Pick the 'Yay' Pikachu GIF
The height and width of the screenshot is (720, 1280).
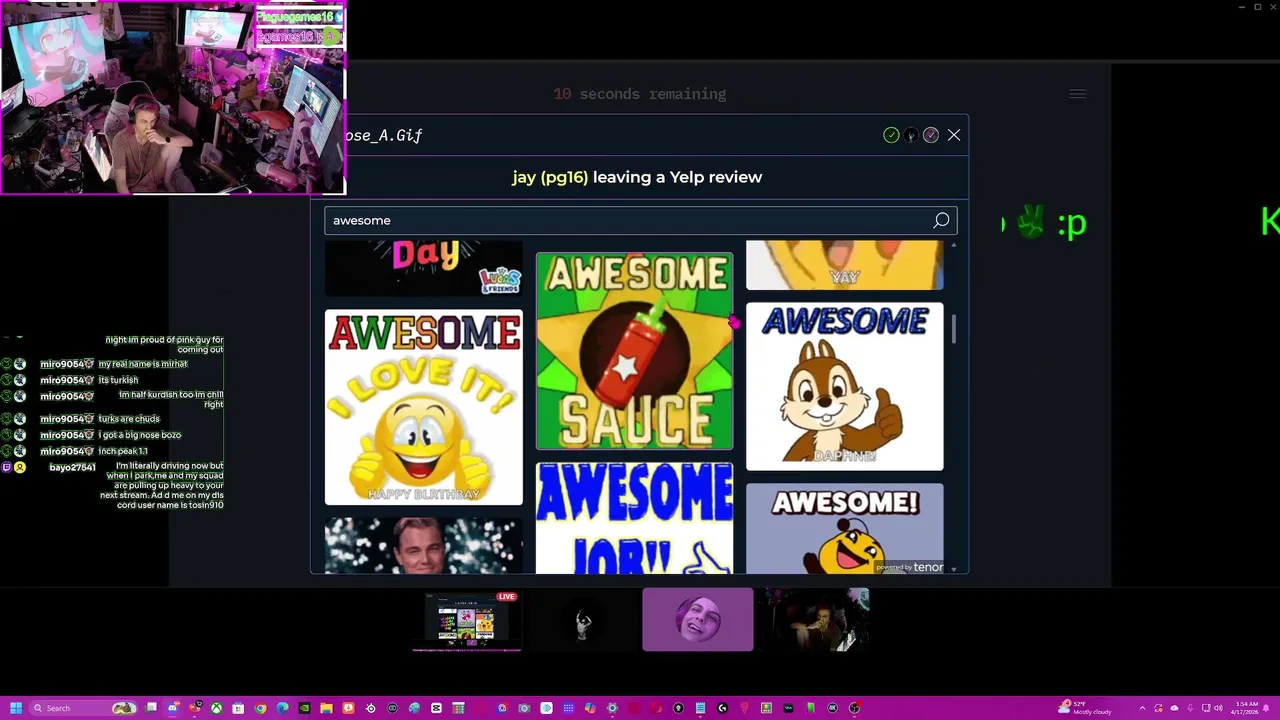point(844,265)
